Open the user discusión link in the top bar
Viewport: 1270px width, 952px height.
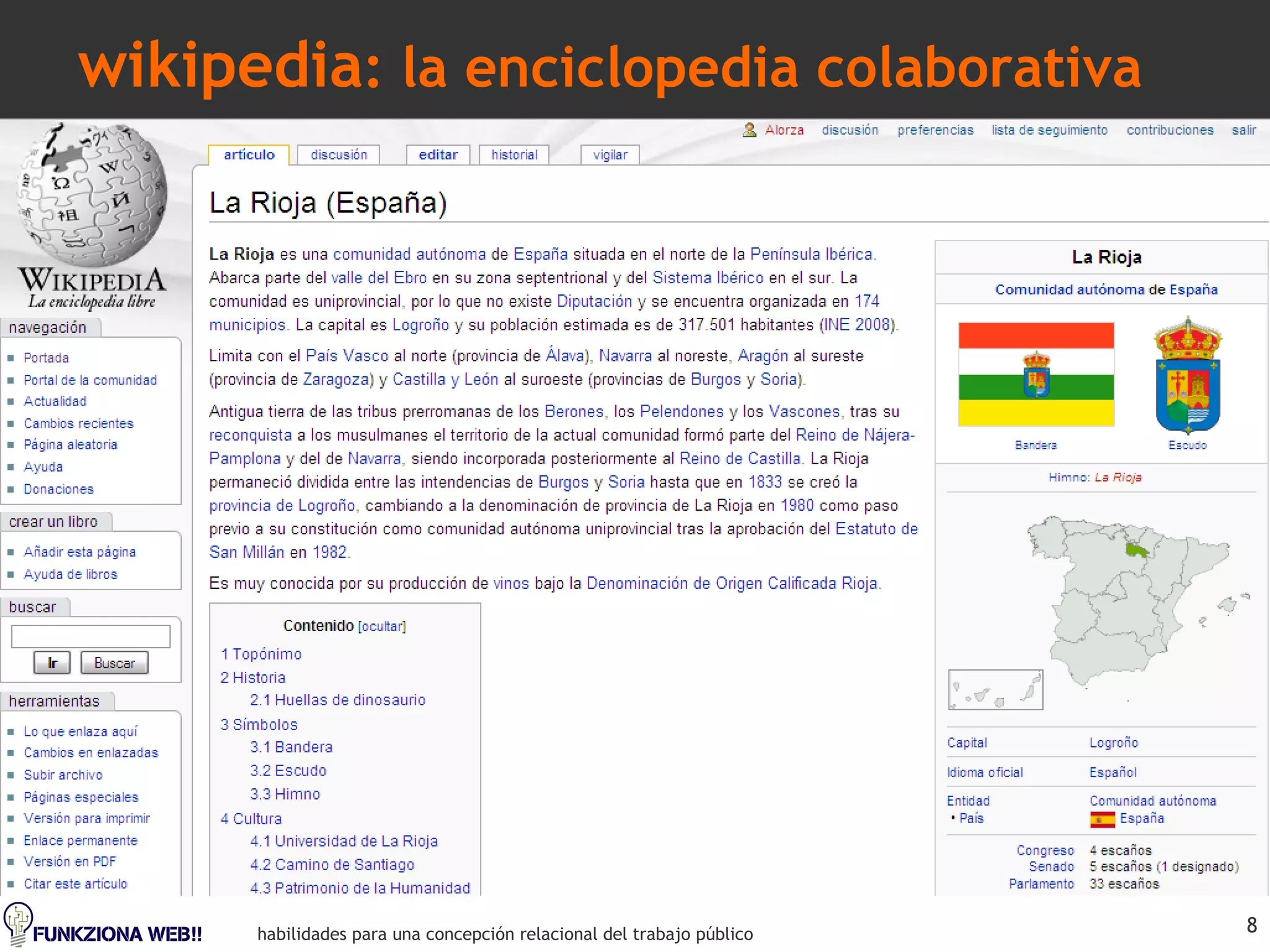click(850, 130)
